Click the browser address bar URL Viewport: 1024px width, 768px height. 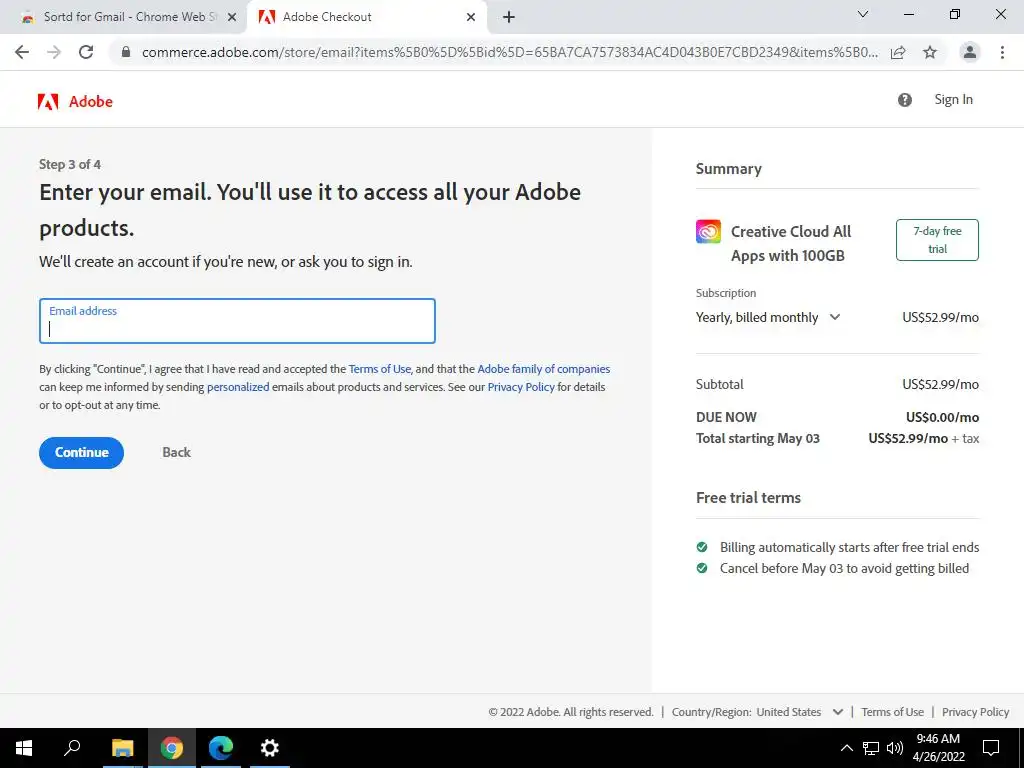pyautogui.click(x=509, y=52)
